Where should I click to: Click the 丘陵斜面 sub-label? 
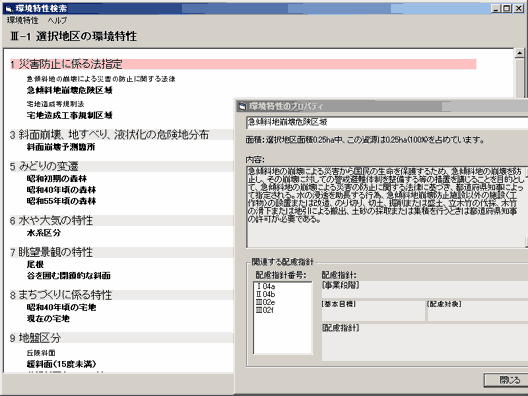coord(41,353)
